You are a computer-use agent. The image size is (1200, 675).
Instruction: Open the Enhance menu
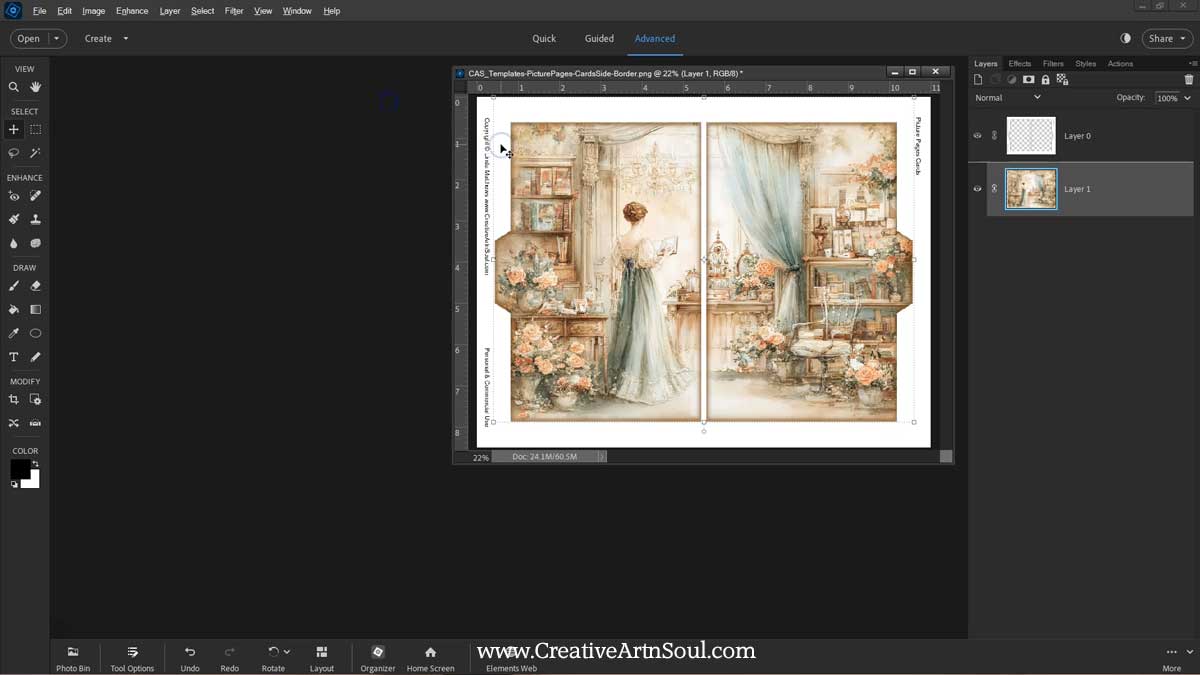point(132,11)
